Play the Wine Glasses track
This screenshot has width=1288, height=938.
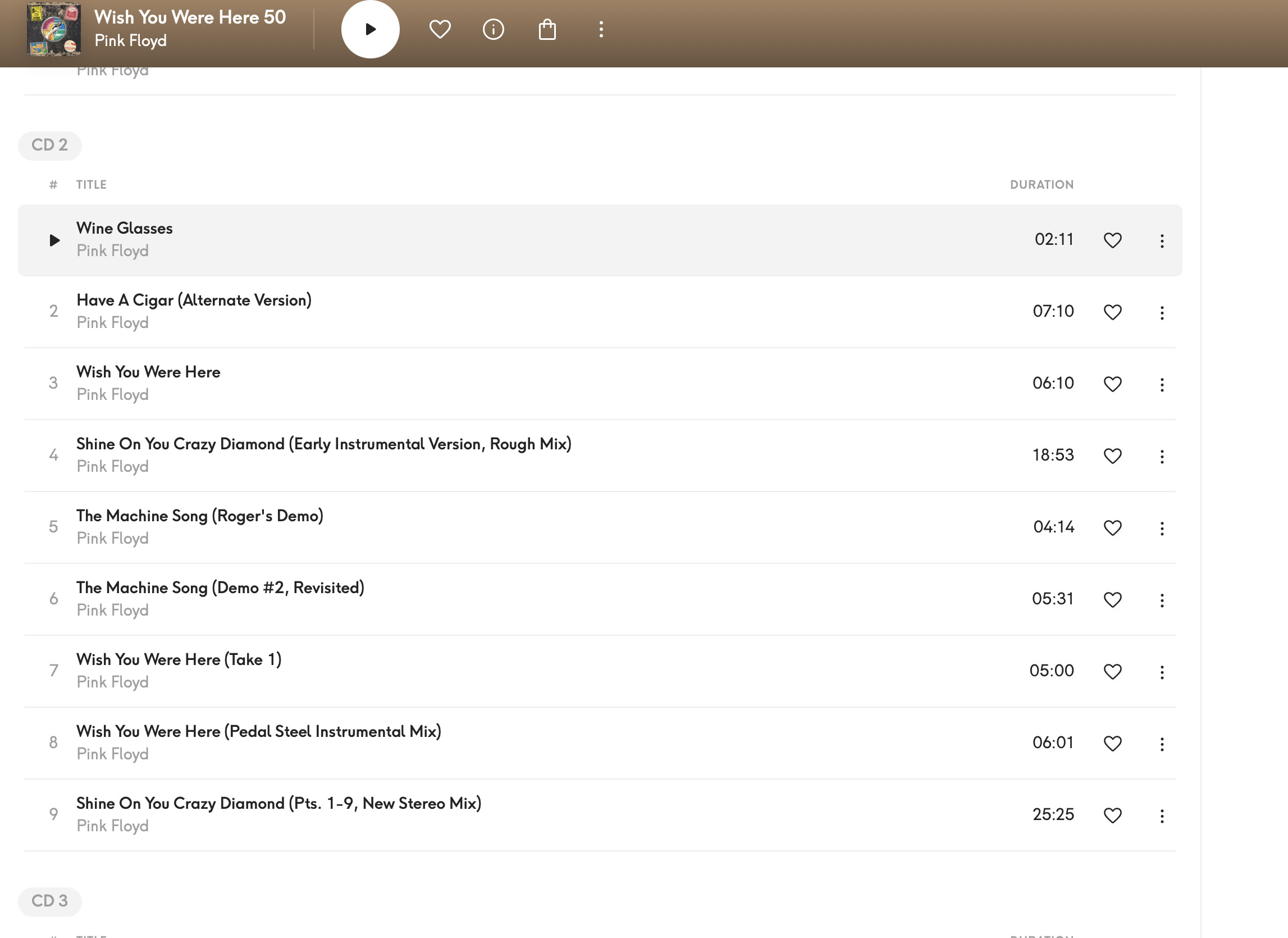pos(54,240)
